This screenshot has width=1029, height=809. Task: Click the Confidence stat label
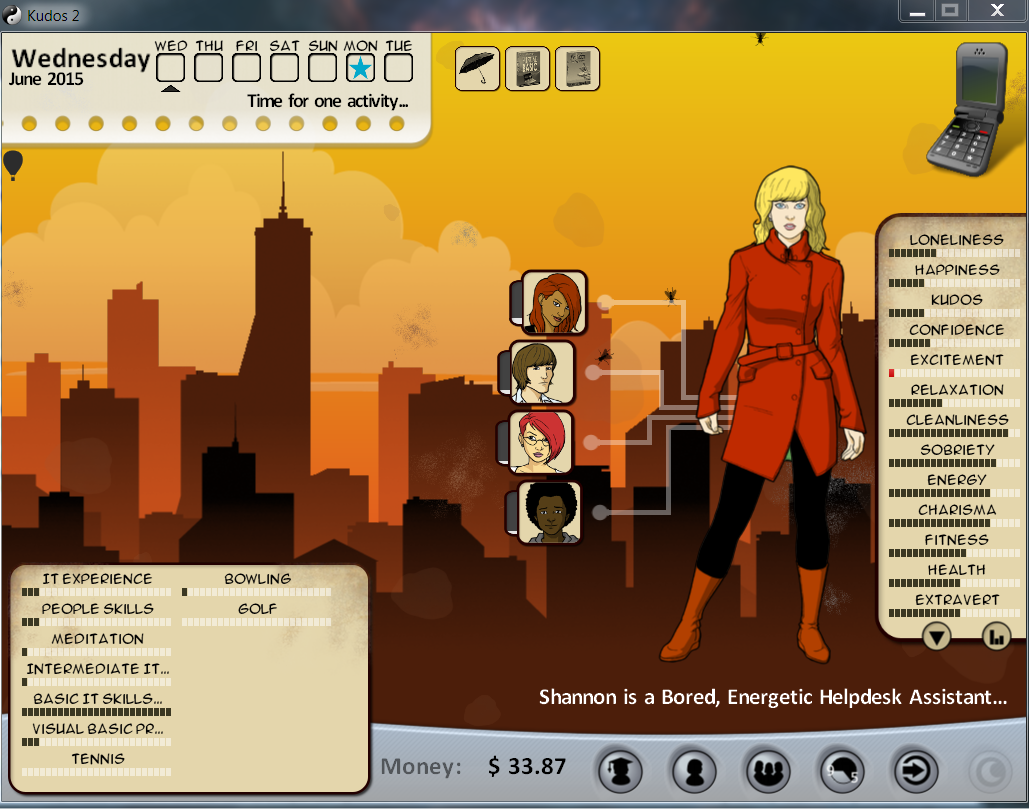[956, 330]
